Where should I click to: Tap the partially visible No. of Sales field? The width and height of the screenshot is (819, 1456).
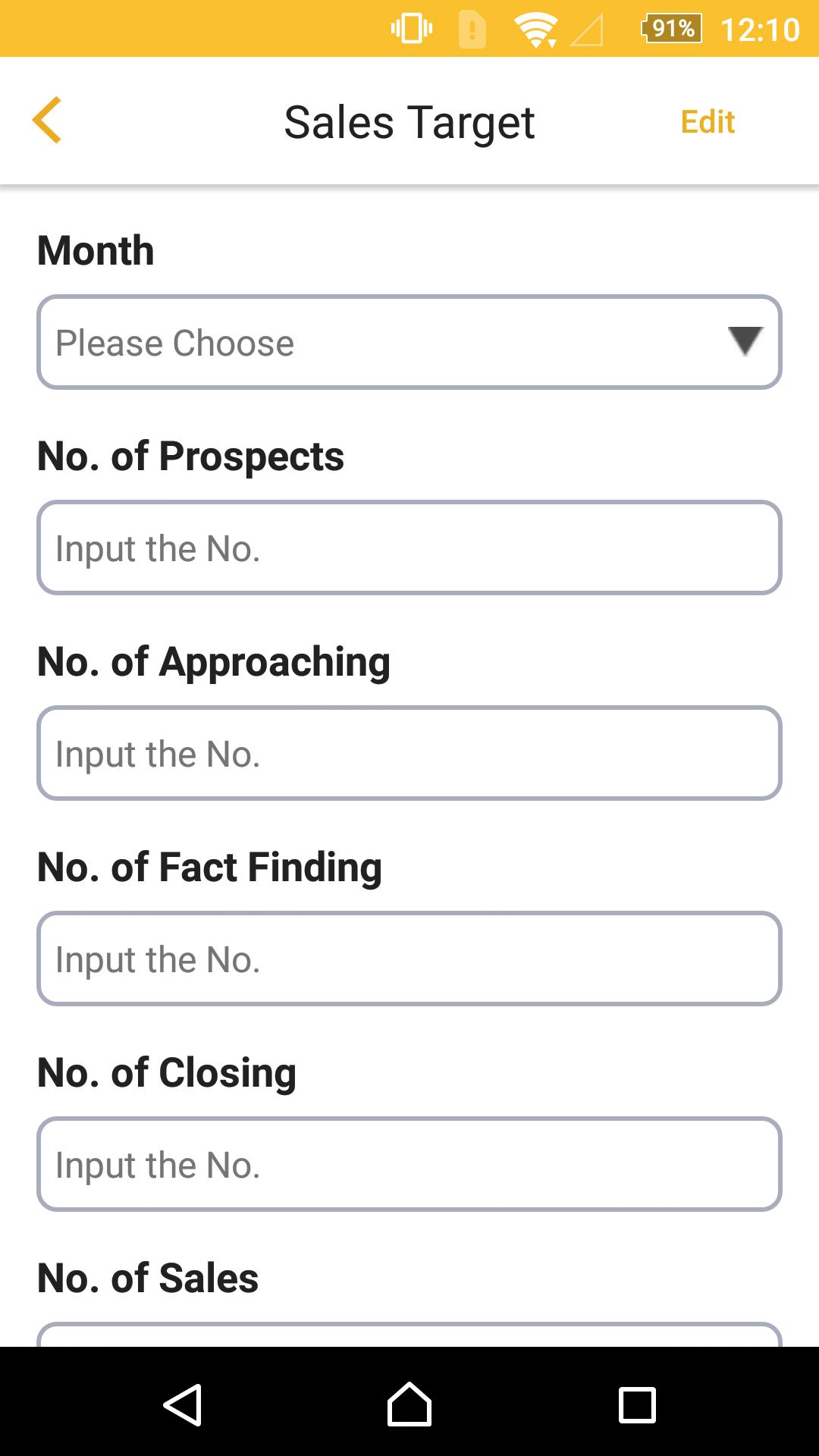pyautogui.click(x=409, y=1335)
